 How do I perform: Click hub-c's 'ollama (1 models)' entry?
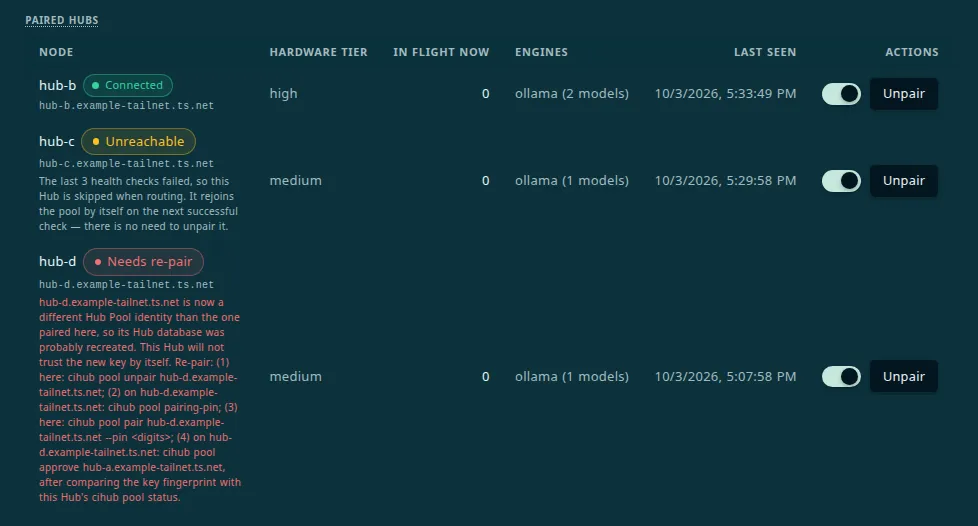[572, 181]
